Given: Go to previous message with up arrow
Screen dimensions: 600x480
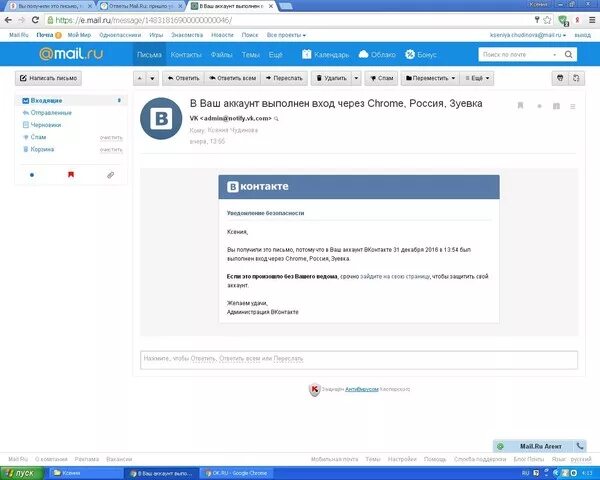Looking at the screenshot, I should [140, 78].
